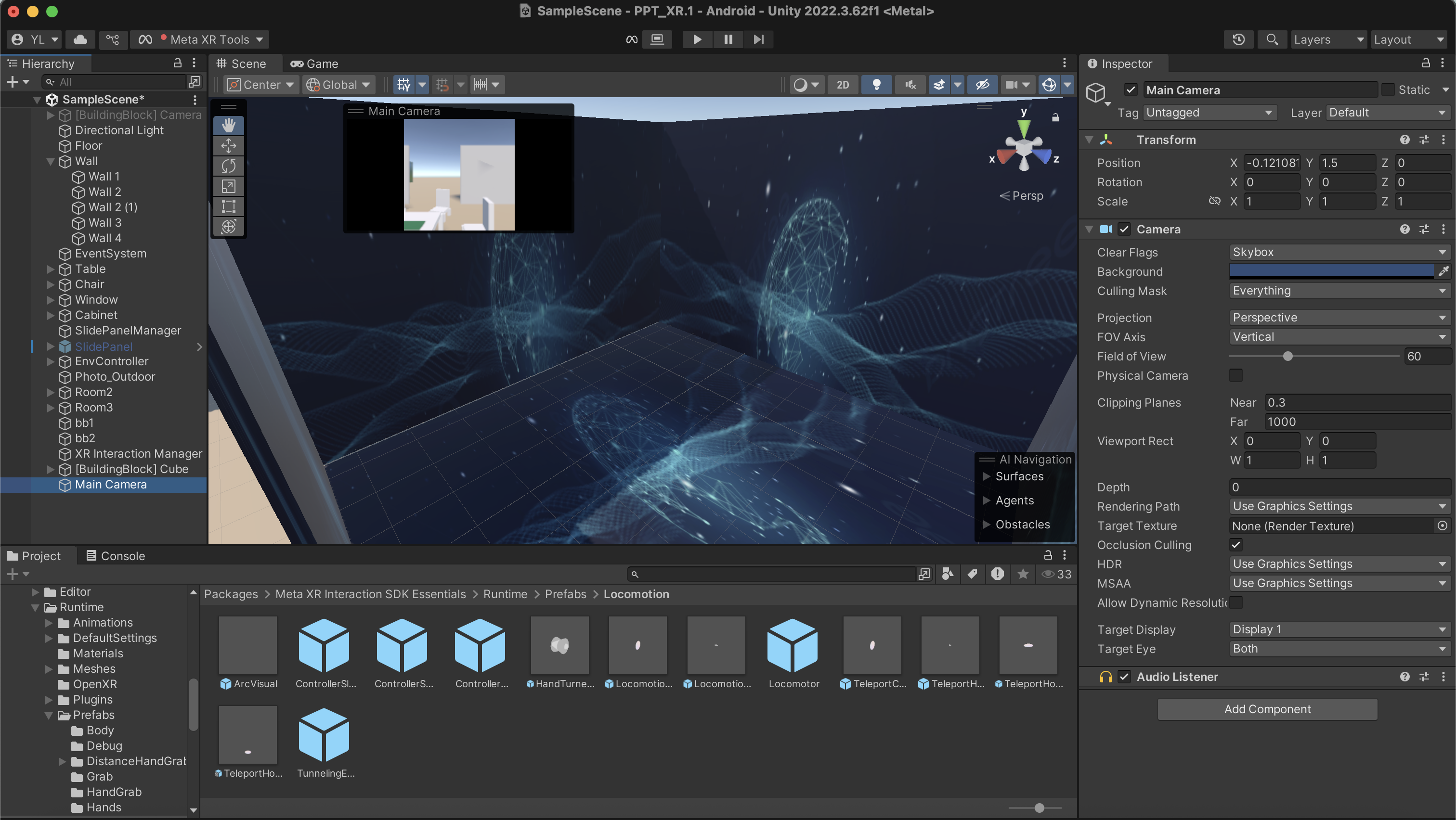This screenshot has width=1456, height=820.
Task: Click the Add Component button
Action: [x=1267, y=709]
